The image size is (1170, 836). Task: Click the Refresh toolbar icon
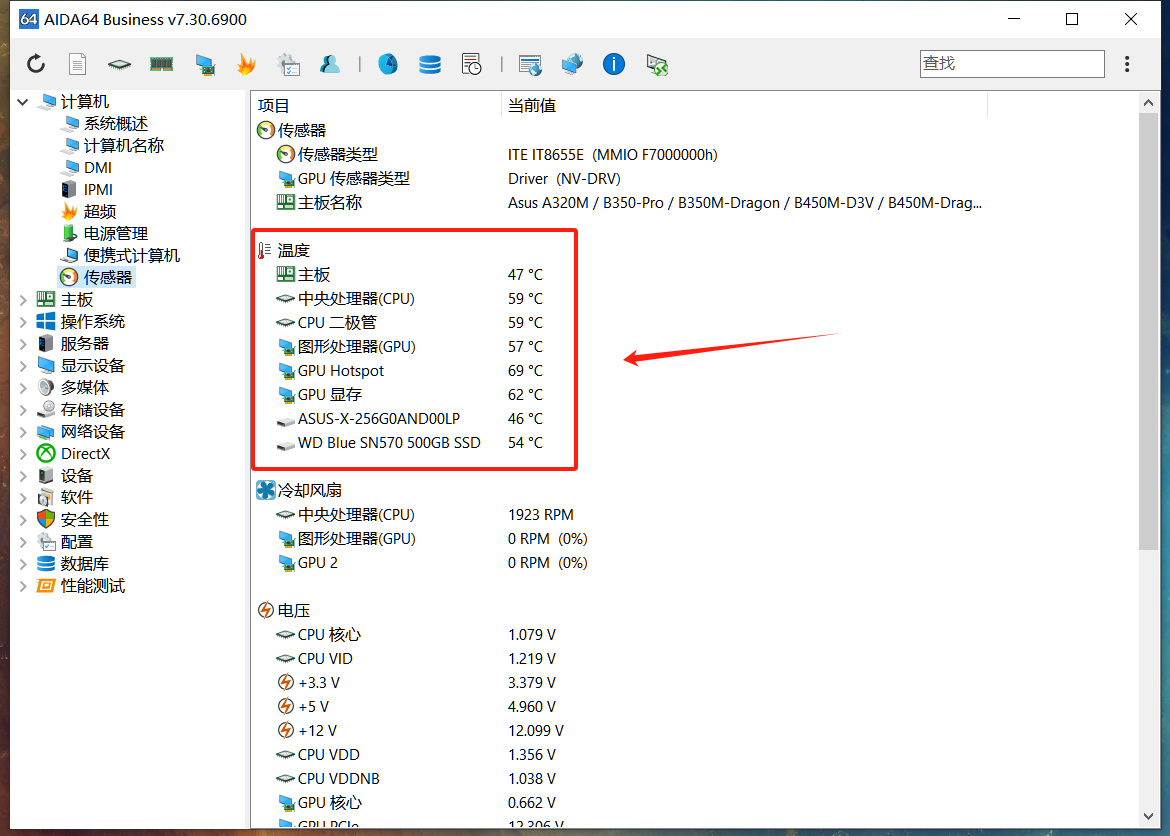point(36,64)
